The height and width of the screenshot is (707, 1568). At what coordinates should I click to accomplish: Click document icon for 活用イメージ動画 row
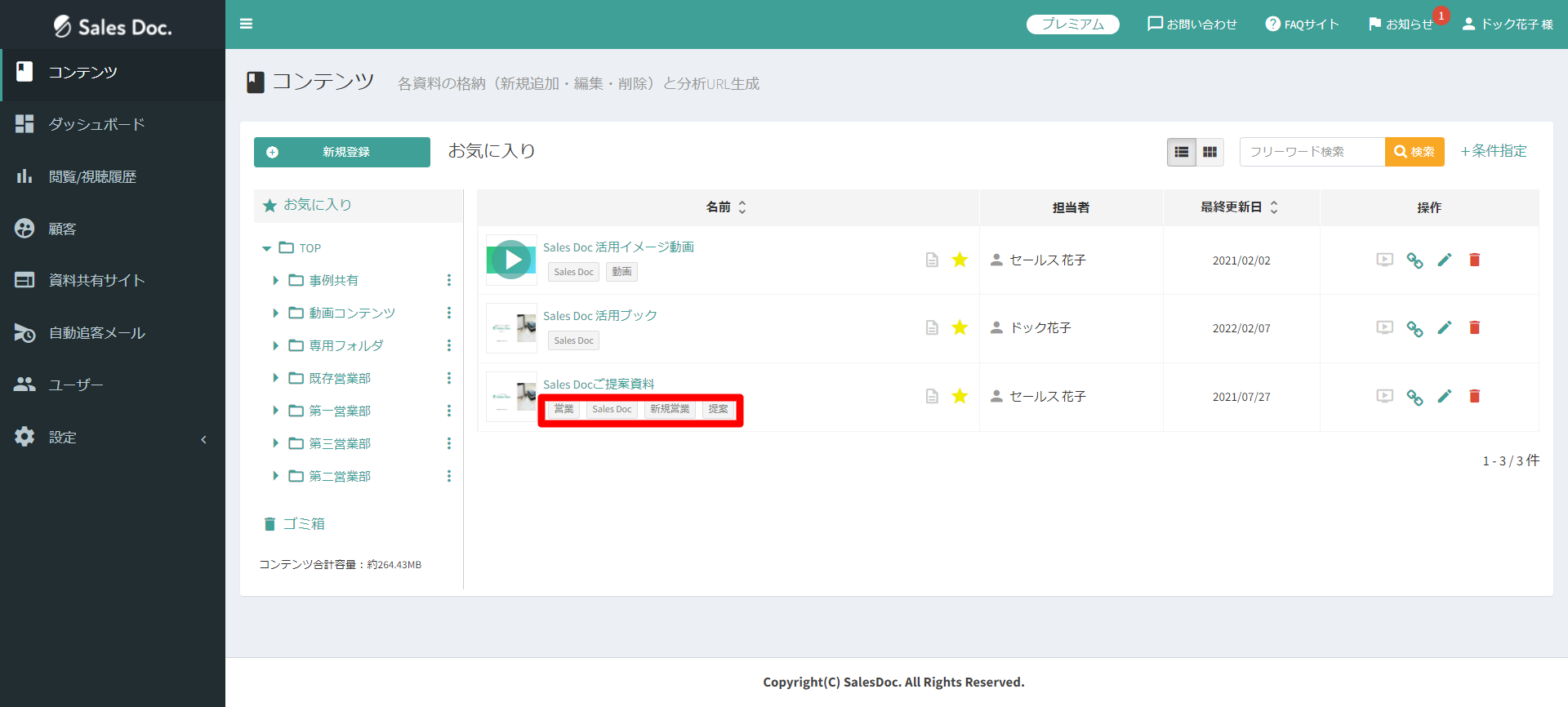(932, 260)
